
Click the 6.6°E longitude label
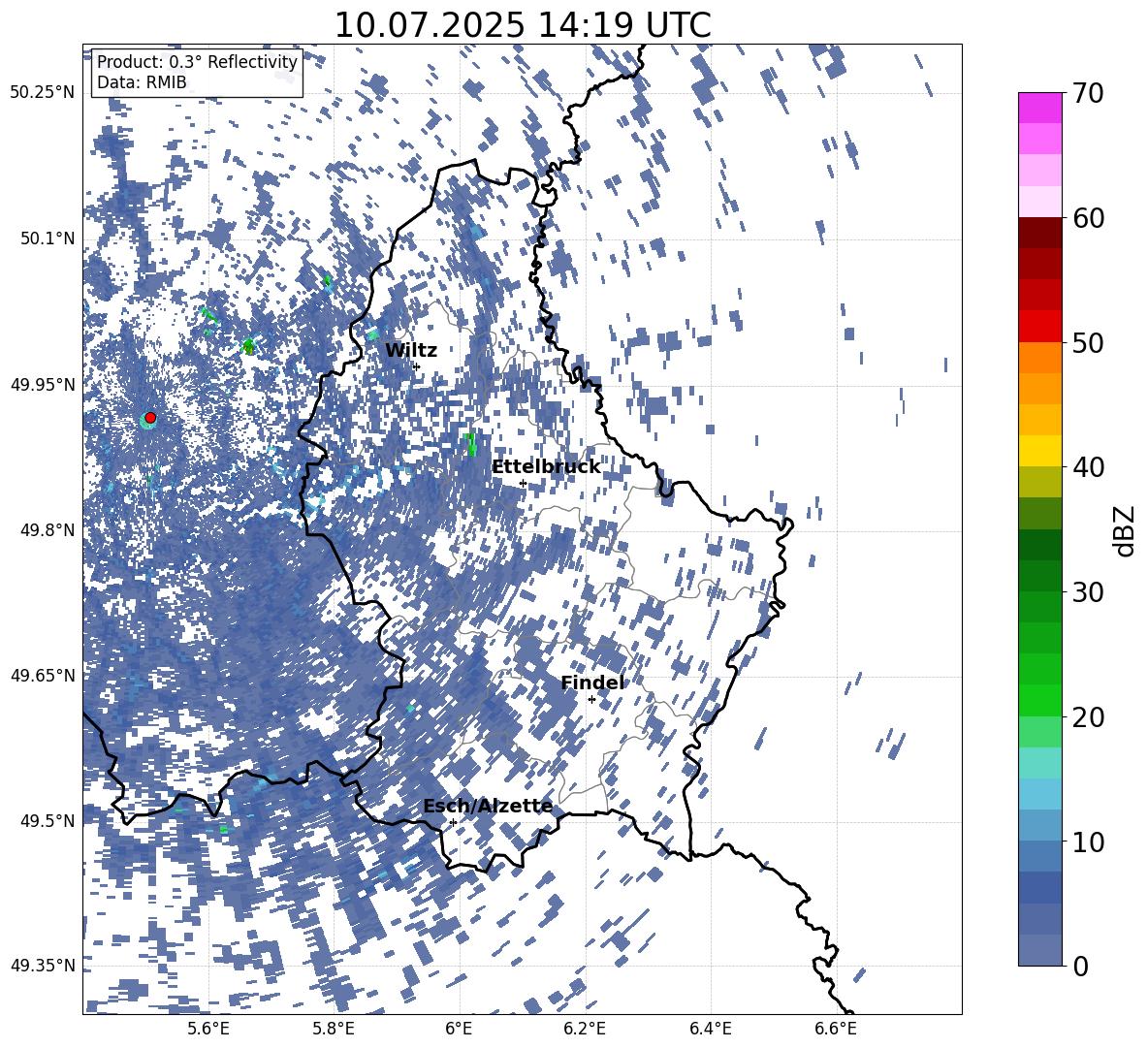(x=836, y=1029)
